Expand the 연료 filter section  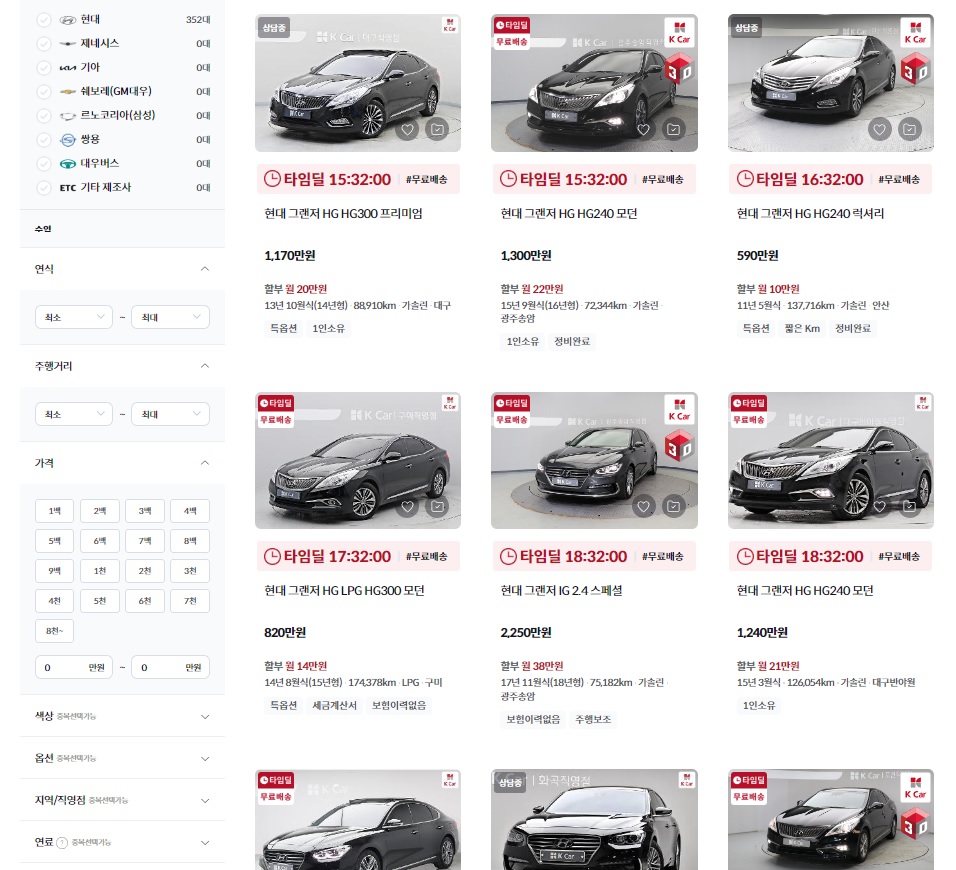pyautogui.click(x=205, y=843)
